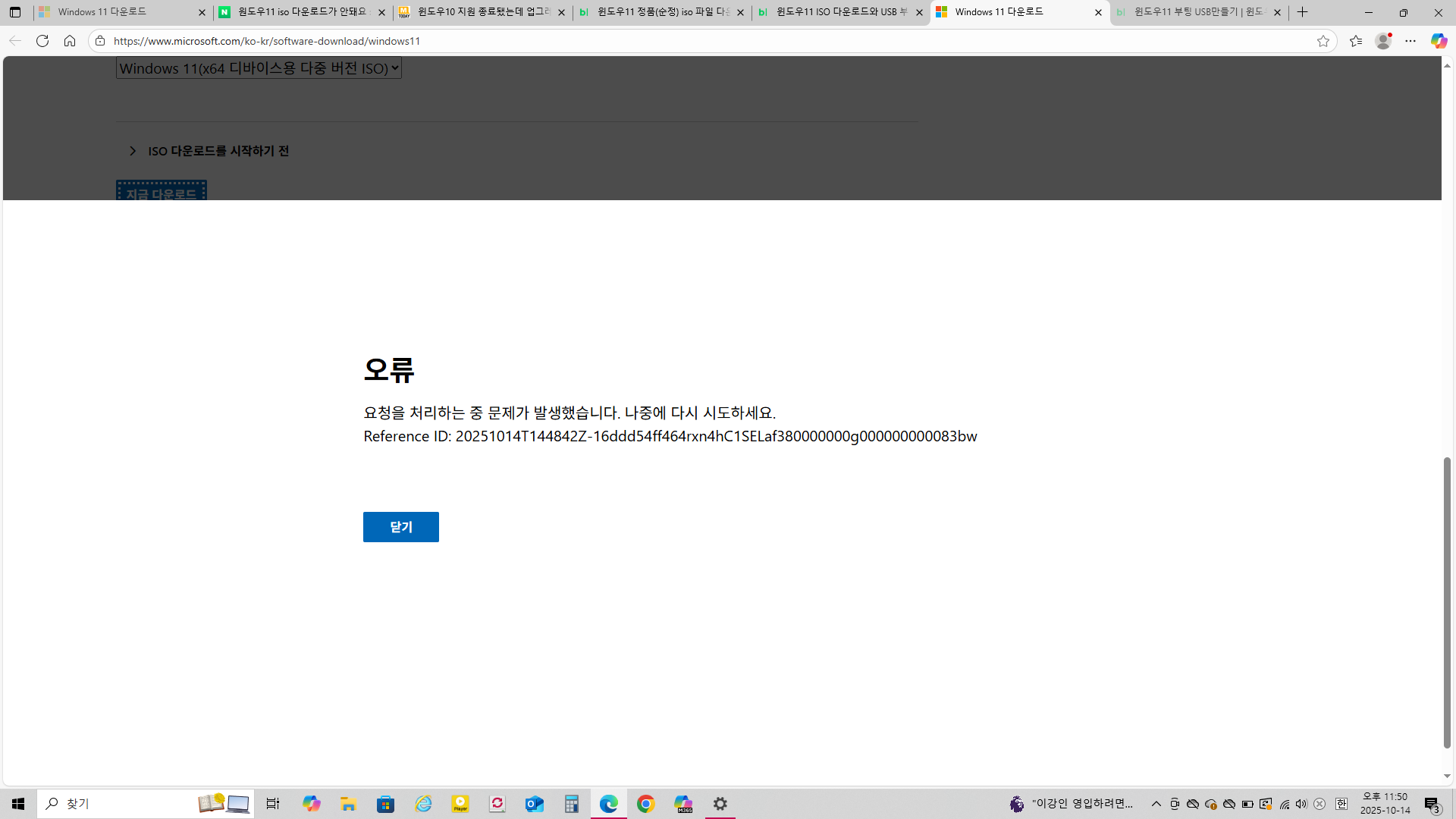Close the '윈도우10 지원 종료됐는데' tab
Image resolution: width=1456 pixels, height=819 pixels.
[561, 12]
